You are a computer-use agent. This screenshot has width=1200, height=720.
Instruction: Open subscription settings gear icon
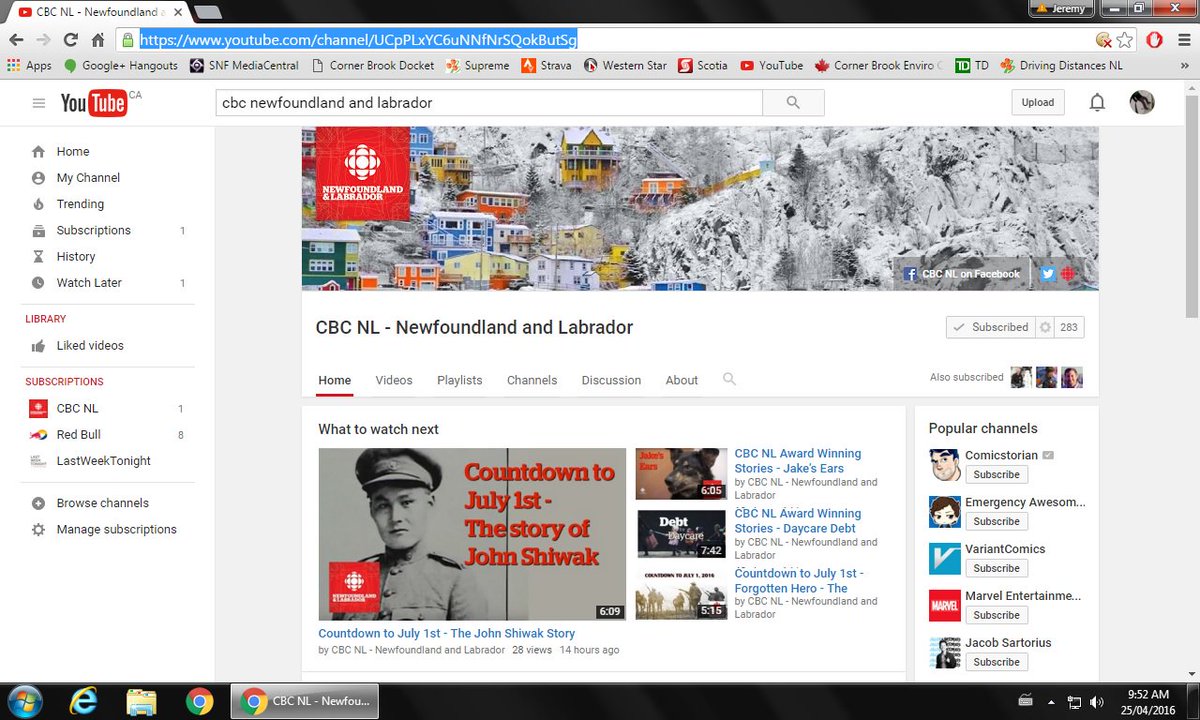click(1046, 327)
